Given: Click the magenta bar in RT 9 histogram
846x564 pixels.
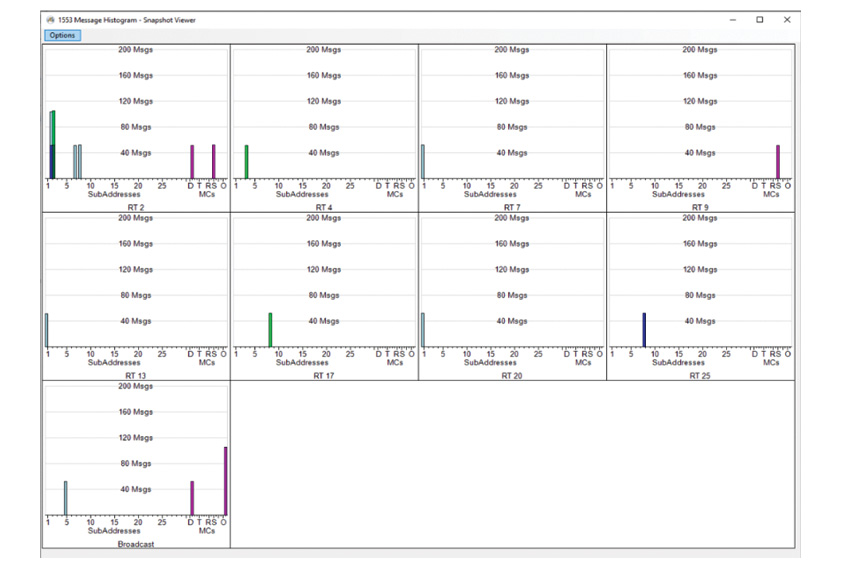Looking at the screenshot, I should pyautogui.click(x=778, y=161).
